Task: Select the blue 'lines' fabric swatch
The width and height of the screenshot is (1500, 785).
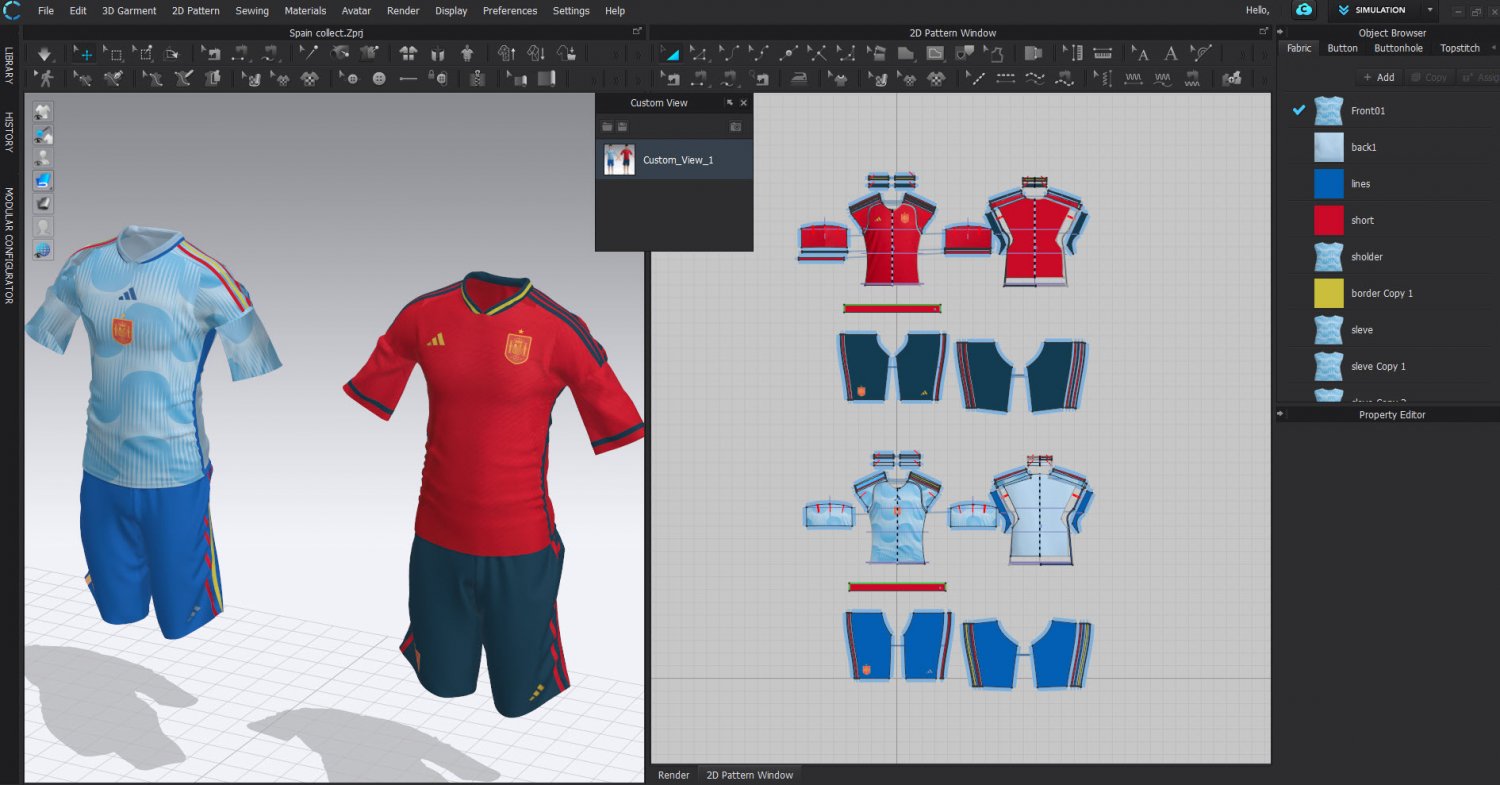Action: 1328,184
